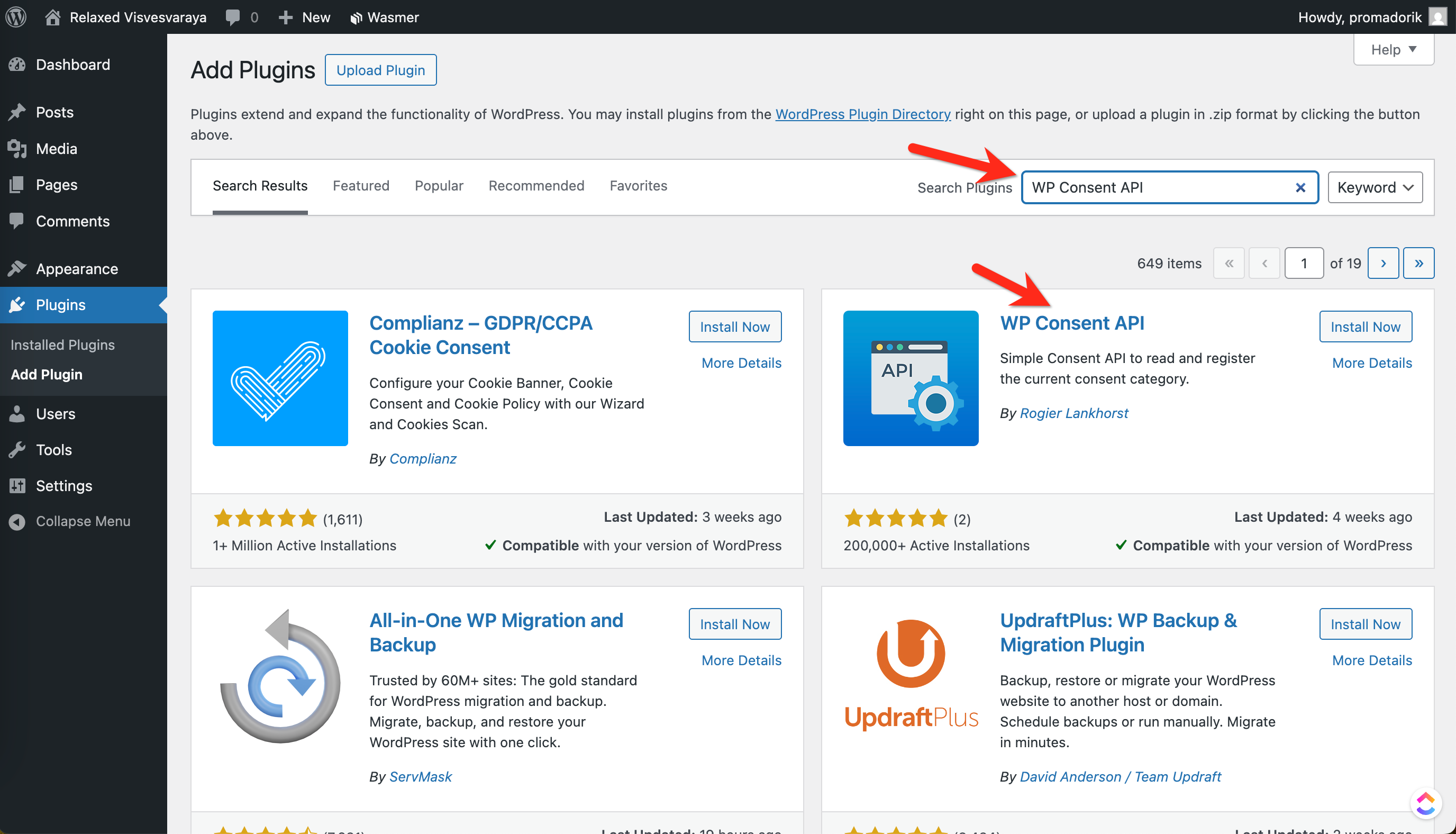Collapse the admin sidebar menu
The width and height of the screenshot is (1456, 834).
pos(83,521)
